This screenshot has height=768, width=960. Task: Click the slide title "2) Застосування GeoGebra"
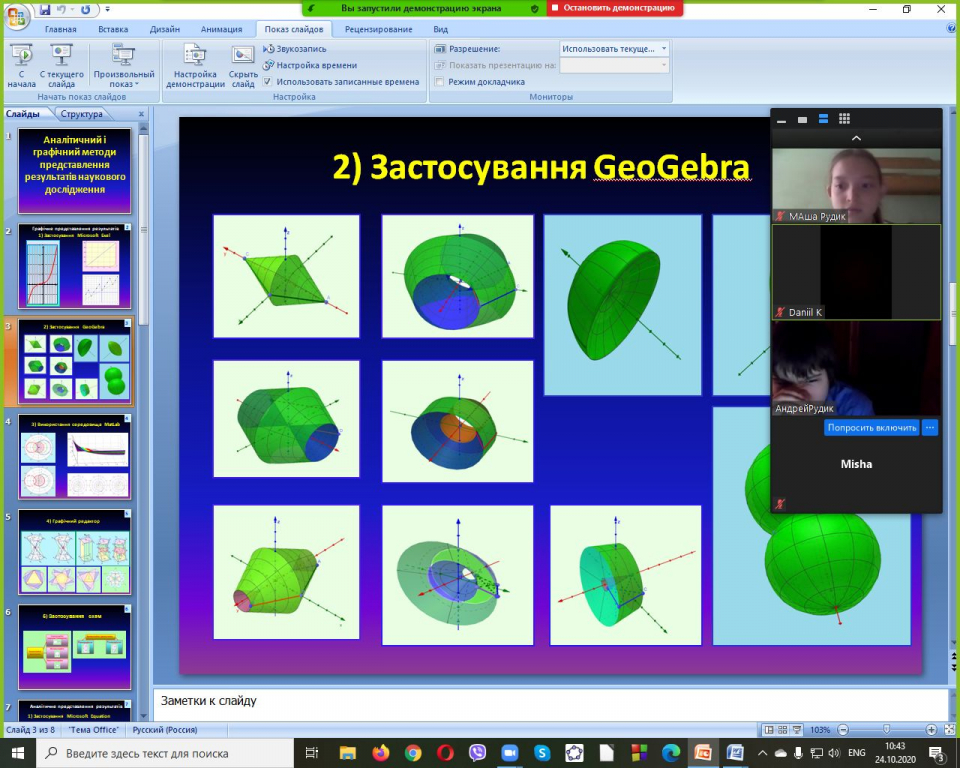click(x=541, y=167)
